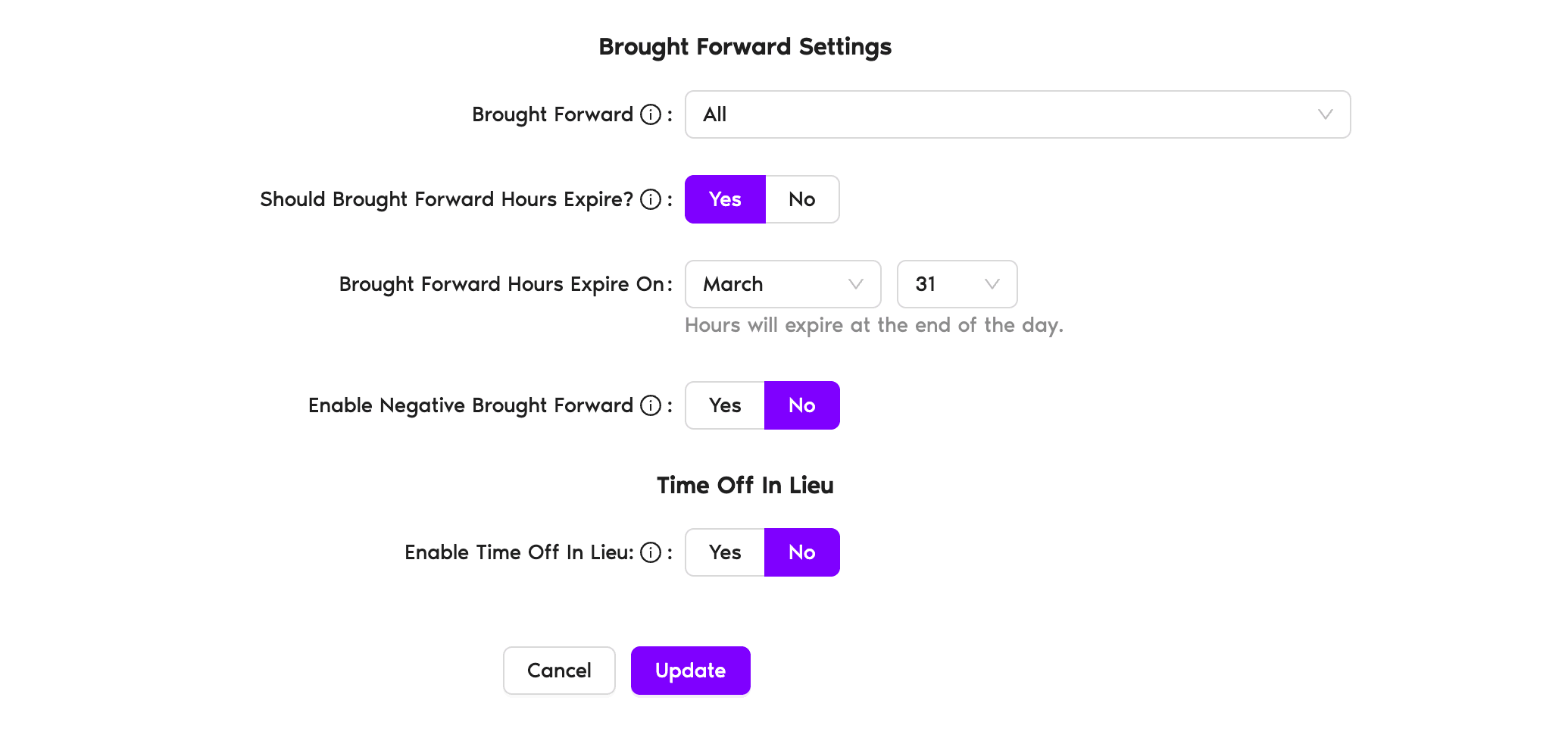This screenshot has width=1568, height=738.
Task: Enable Time Off In Lieu with Yes
Action: point(725,552)
